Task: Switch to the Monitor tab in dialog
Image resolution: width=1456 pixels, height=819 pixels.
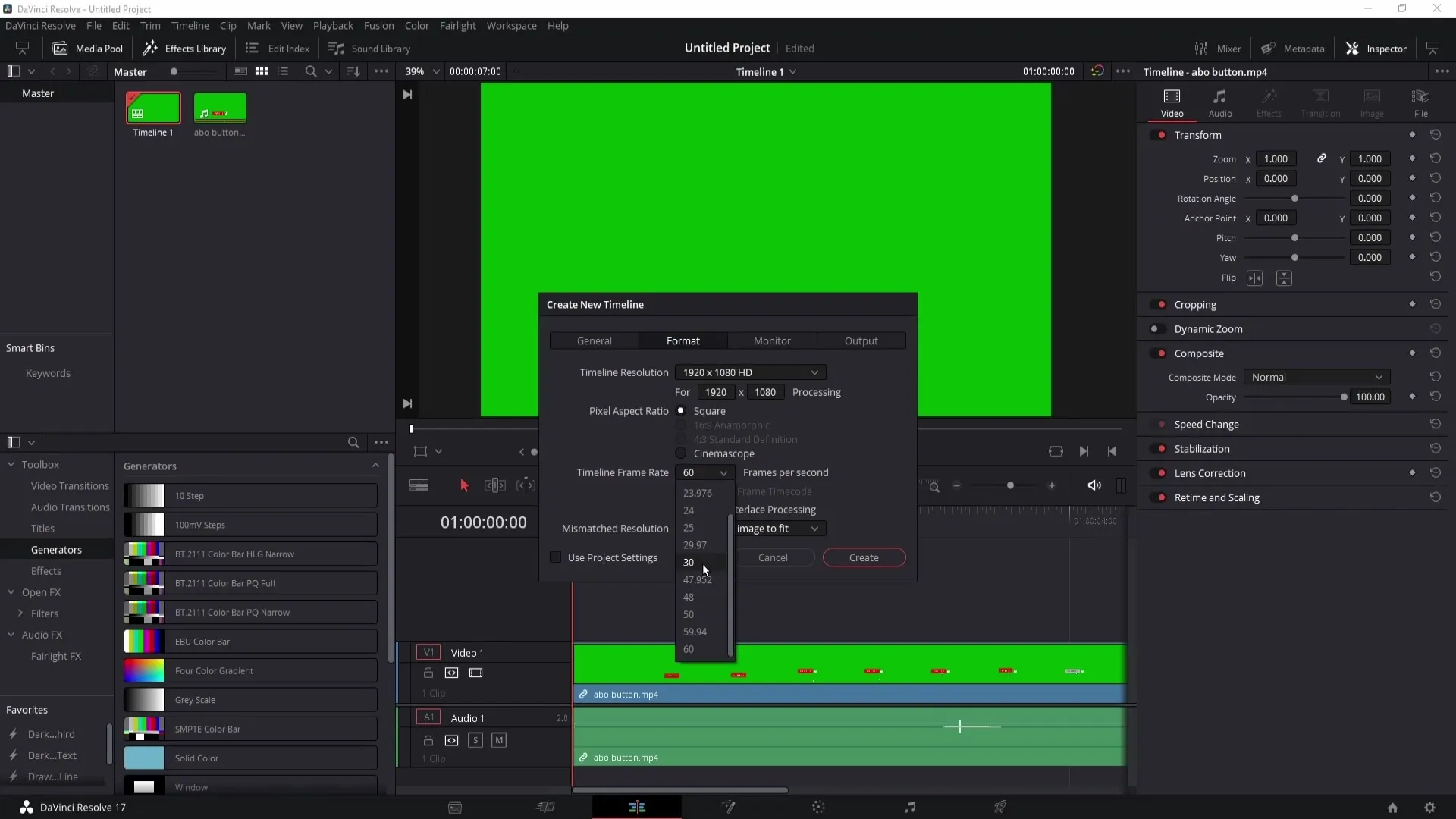Action: coord(772,340)
